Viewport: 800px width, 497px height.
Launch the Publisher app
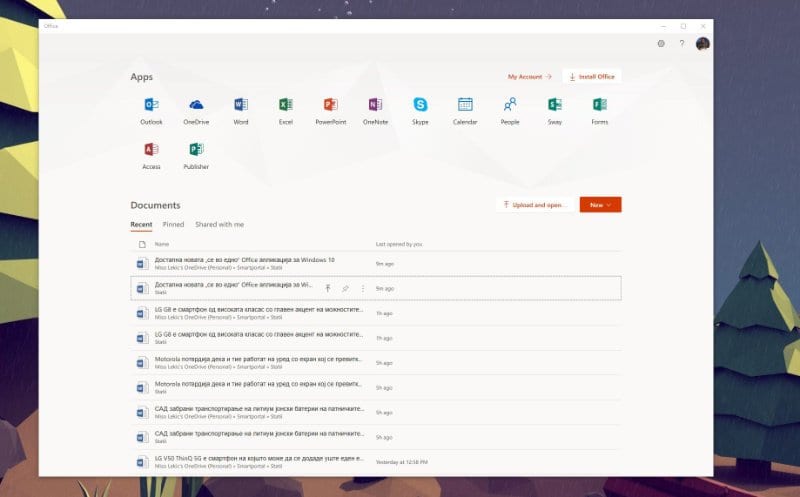(x=196, y=156)
